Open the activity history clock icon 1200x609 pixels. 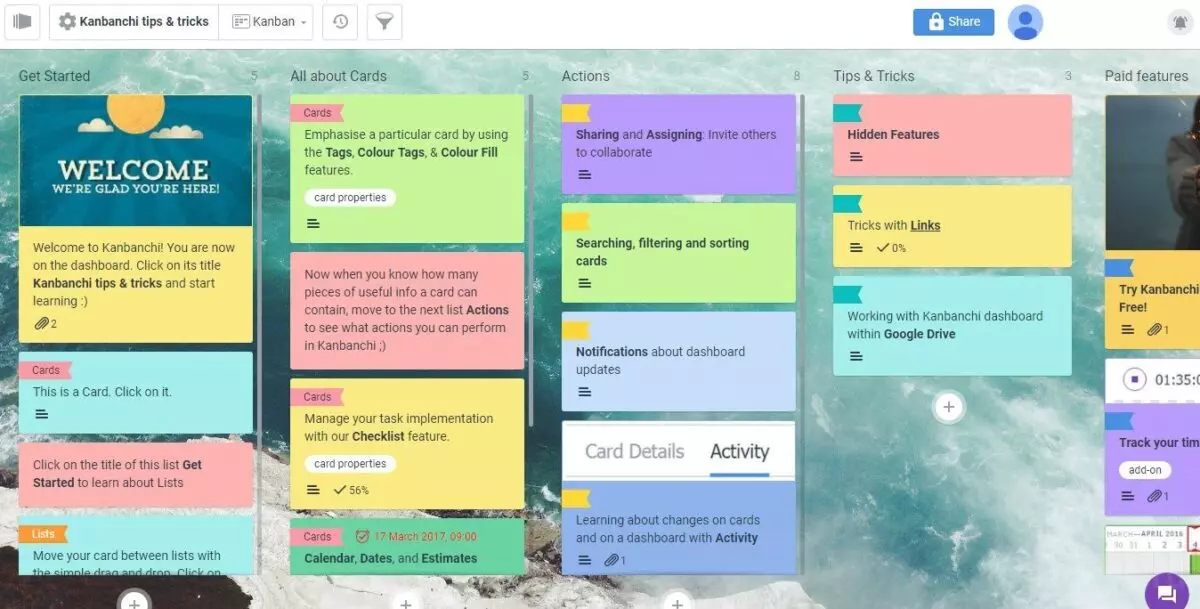[x=340, y=21]
